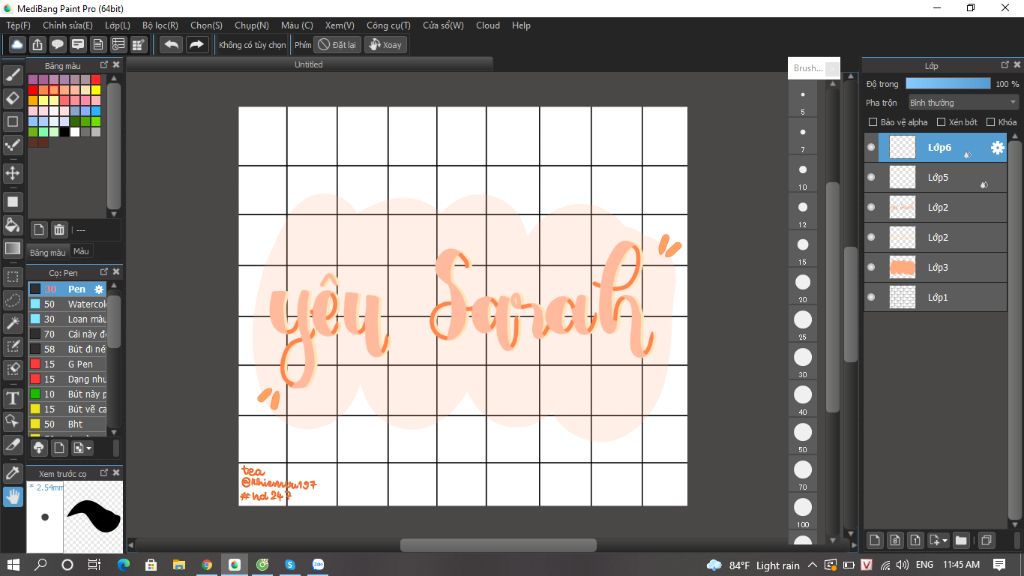Click horizontal canvas scrollbar

pos(498,545)
